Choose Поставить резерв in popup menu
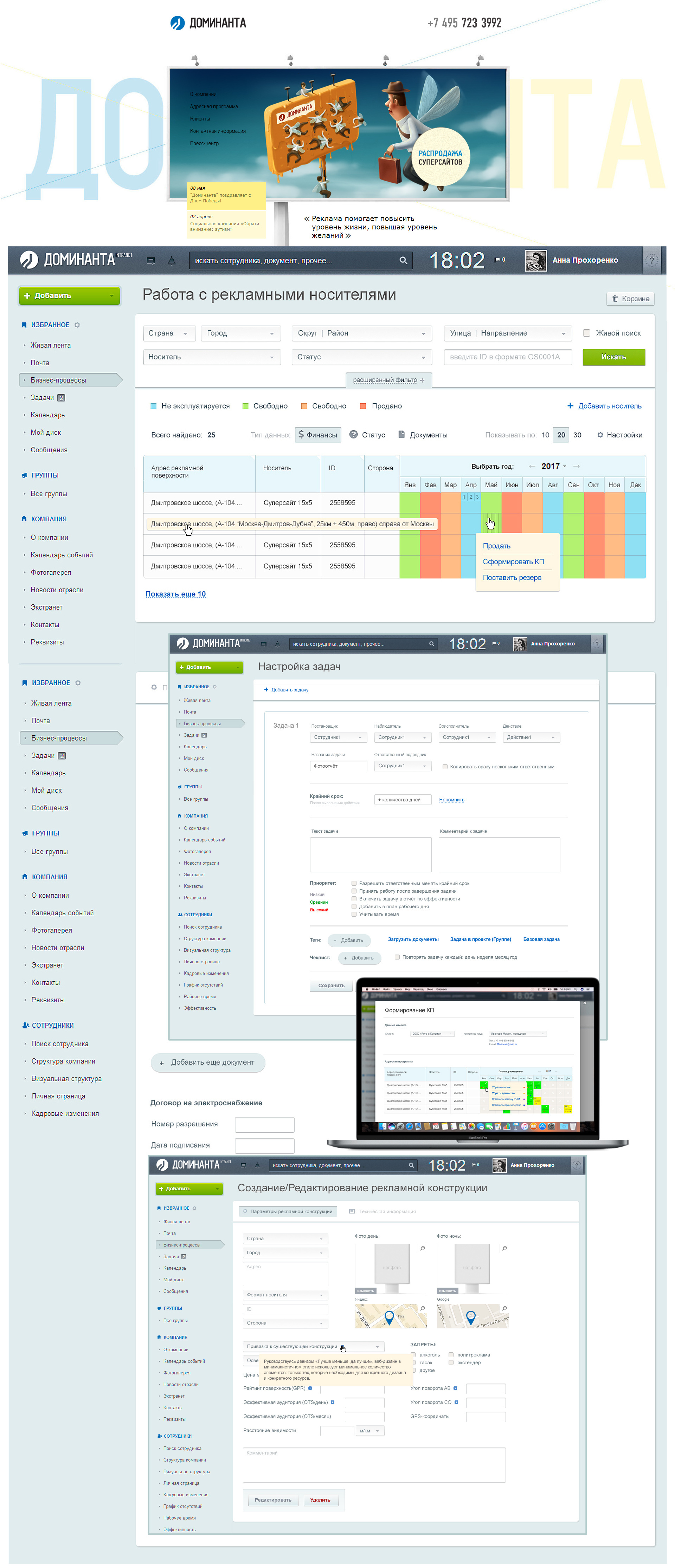The height and width of the screenshot is (1568, 675). pos(512,578)
